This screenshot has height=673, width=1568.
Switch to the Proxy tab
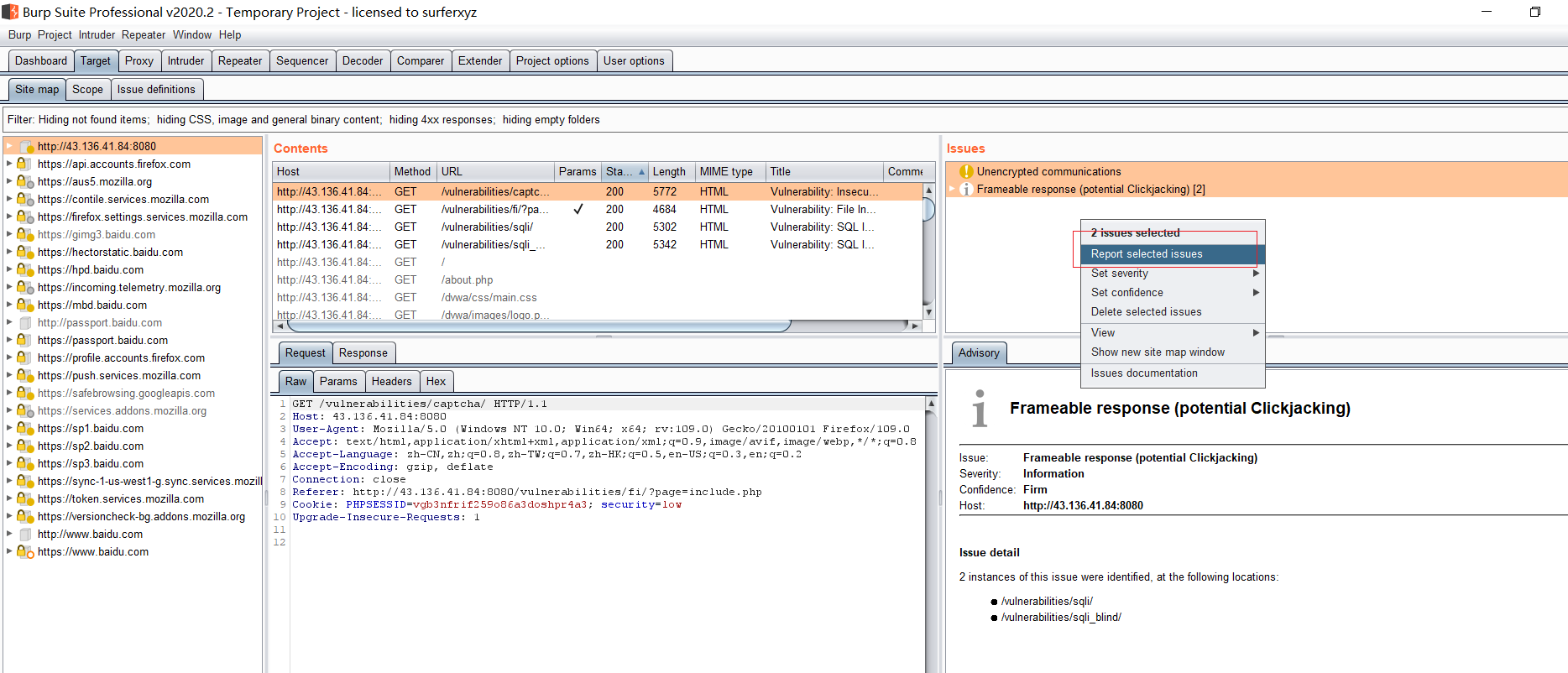pyautogui.click(x=139, y=61)
